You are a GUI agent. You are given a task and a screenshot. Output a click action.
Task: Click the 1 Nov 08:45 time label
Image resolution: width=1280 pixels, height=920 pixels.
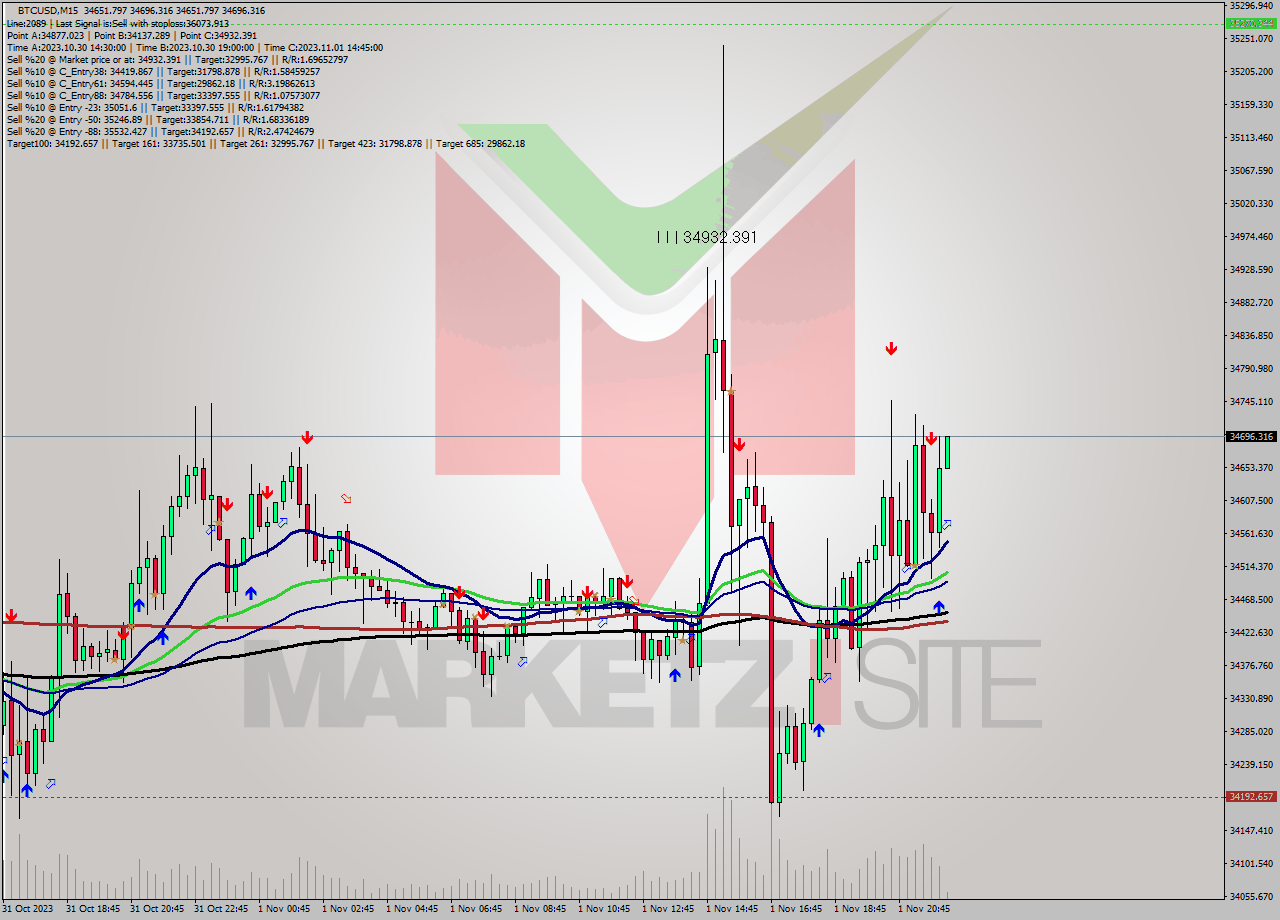[540, 909]
